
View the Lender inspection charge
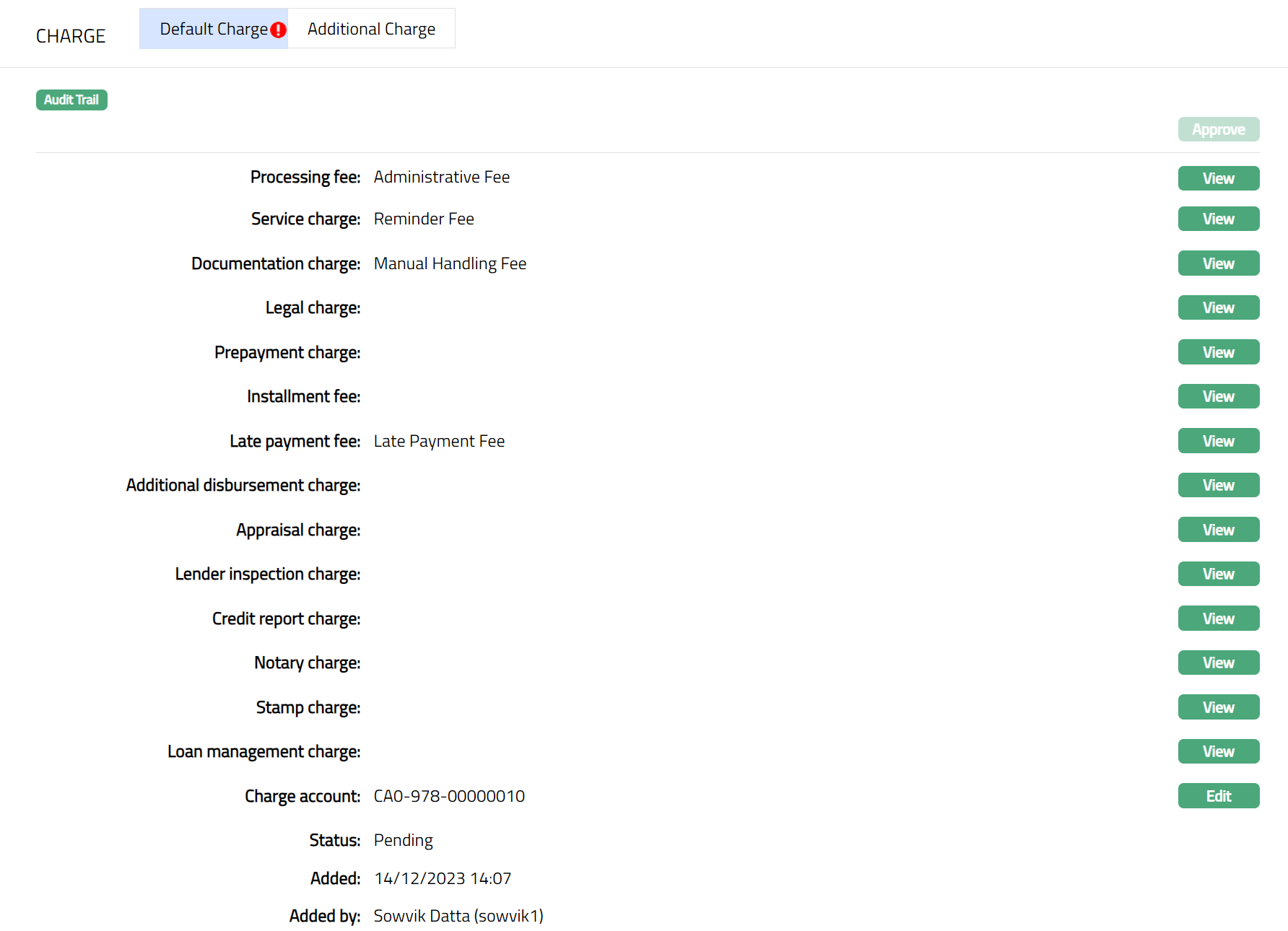(1218, 574)
